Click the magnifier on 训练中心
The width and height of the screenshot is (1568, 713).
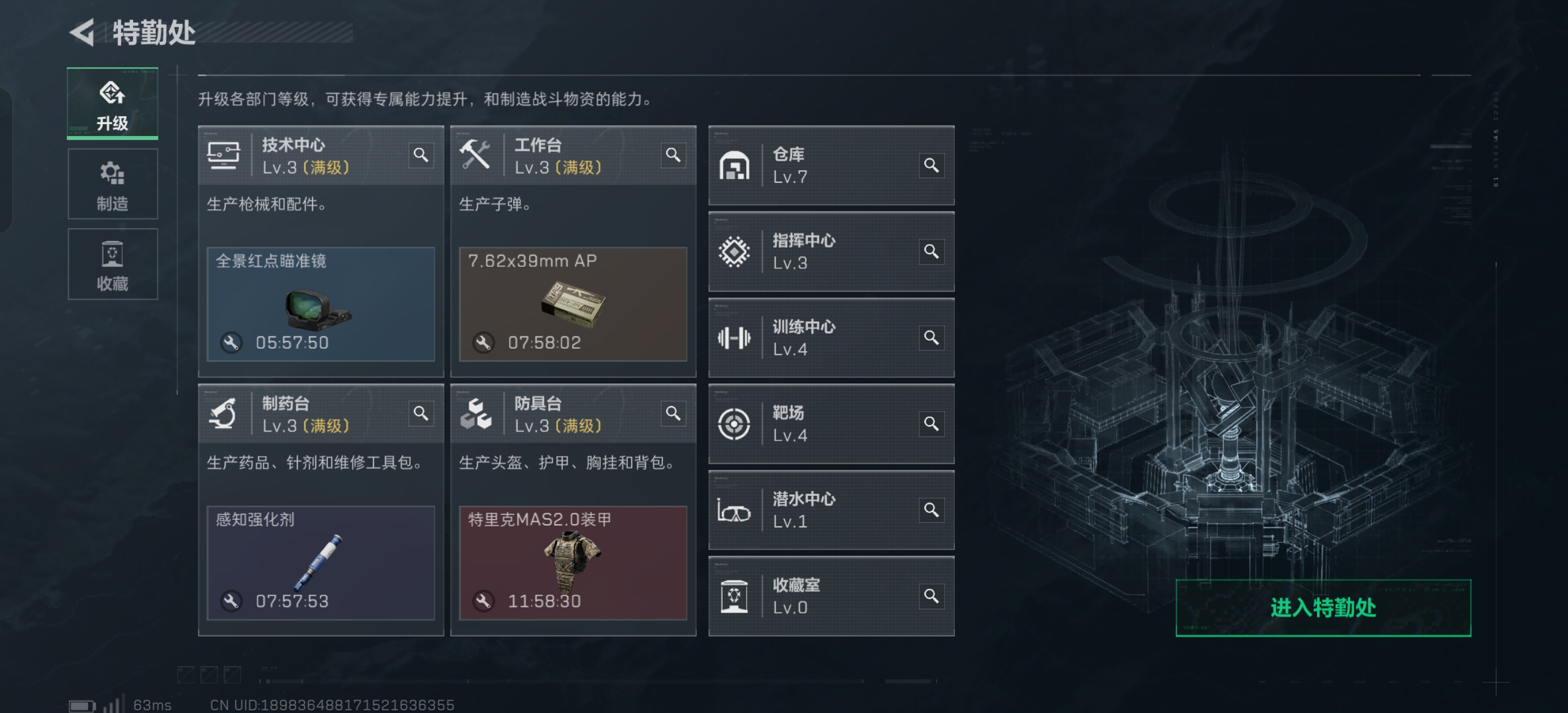tap(931, 337)
